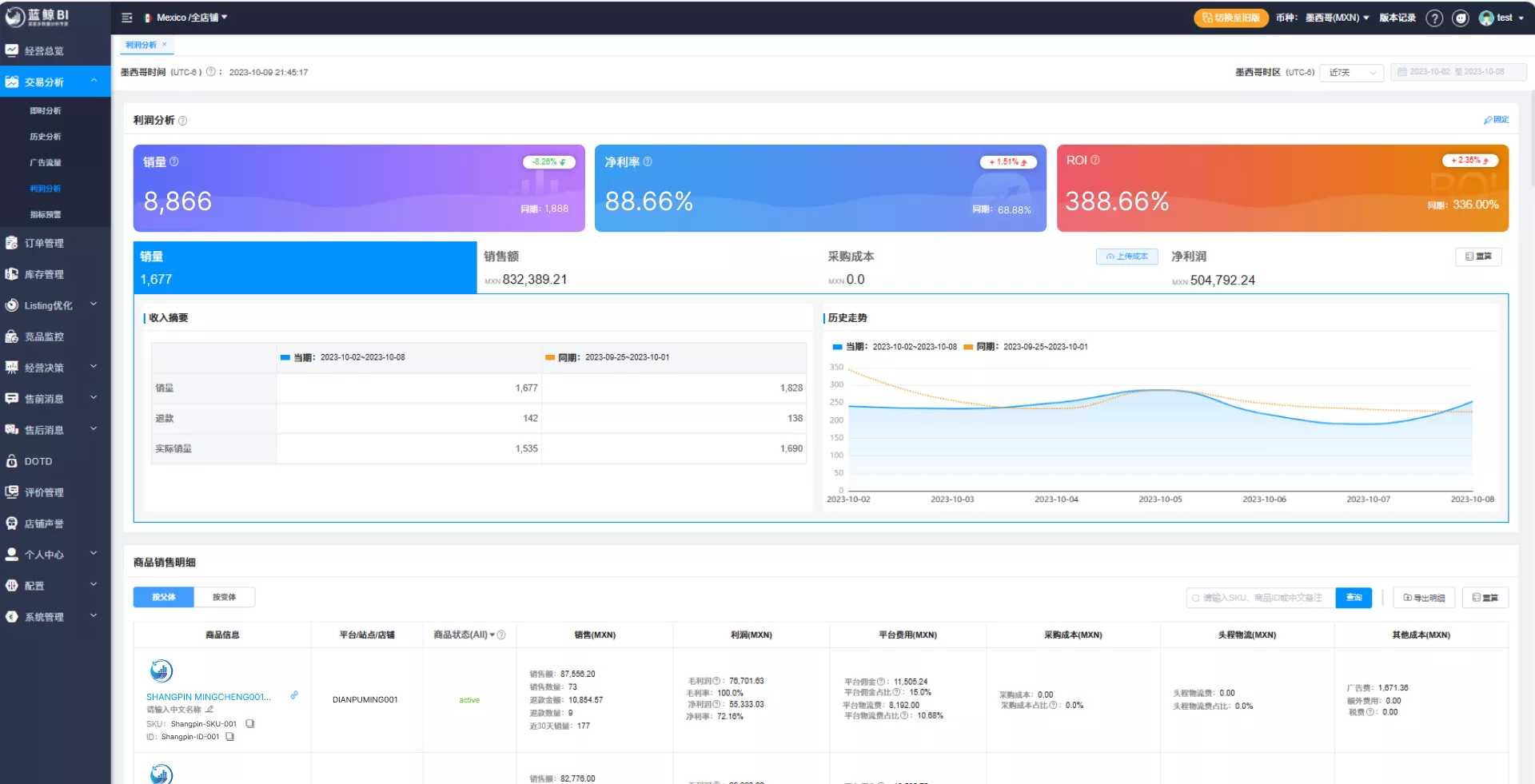
Task: Toggle the 同期 orange legend in history chart
Action: pos(1026,347)
